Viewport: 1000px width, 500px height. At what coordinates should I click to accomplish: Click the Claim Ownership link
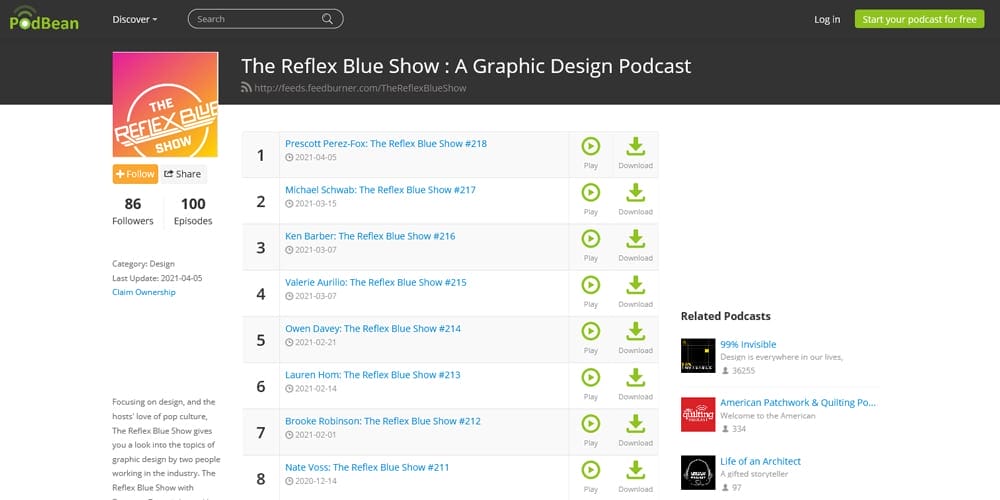(143, 292)
